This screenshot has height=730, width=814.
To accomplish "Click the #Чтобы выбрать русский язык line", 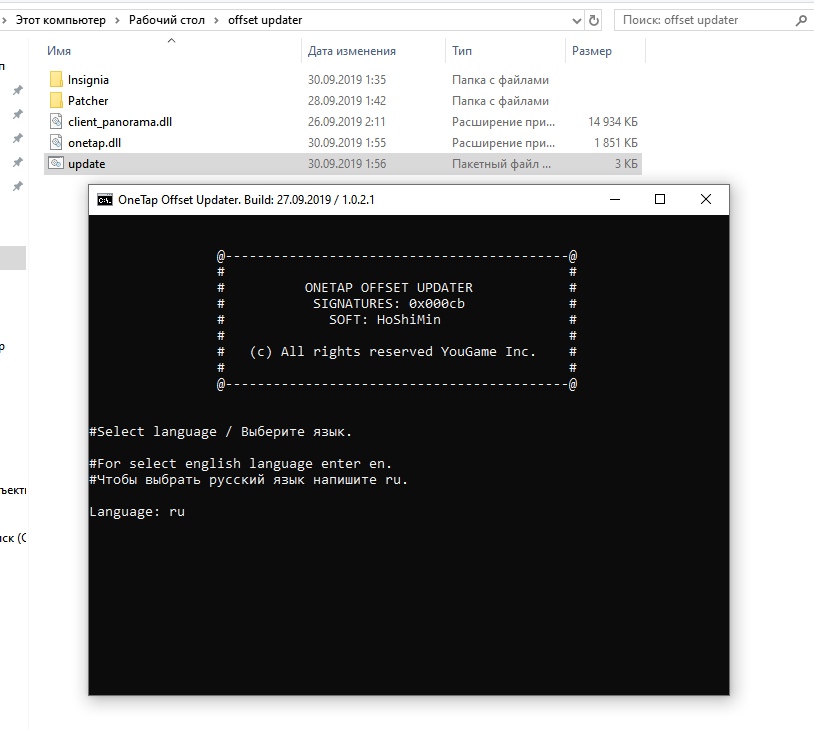I will tap(249, 480).
